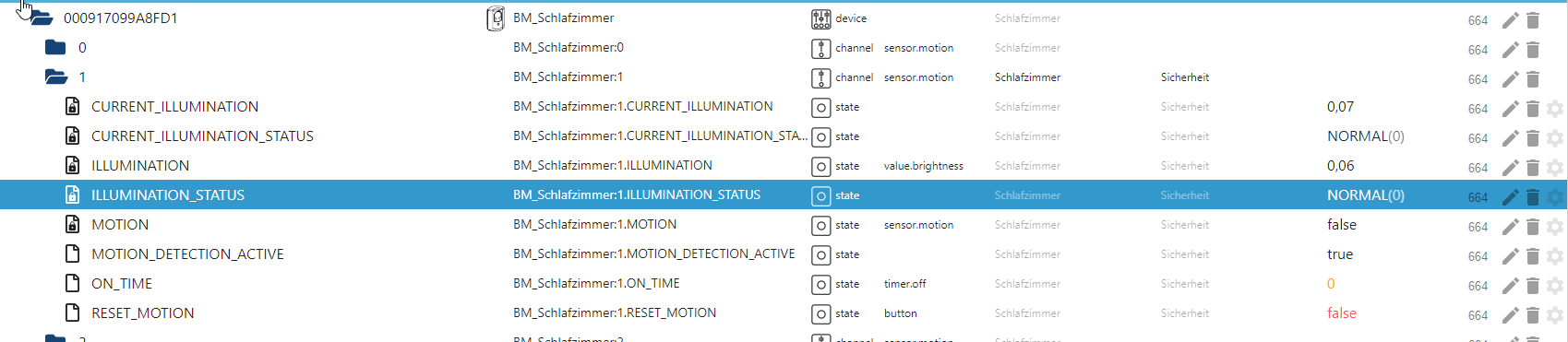Collapse the 000917099A8FD1 device folder
Image resolution: width=1568 pixels, height=342 pixels.
tap(39, 18)
